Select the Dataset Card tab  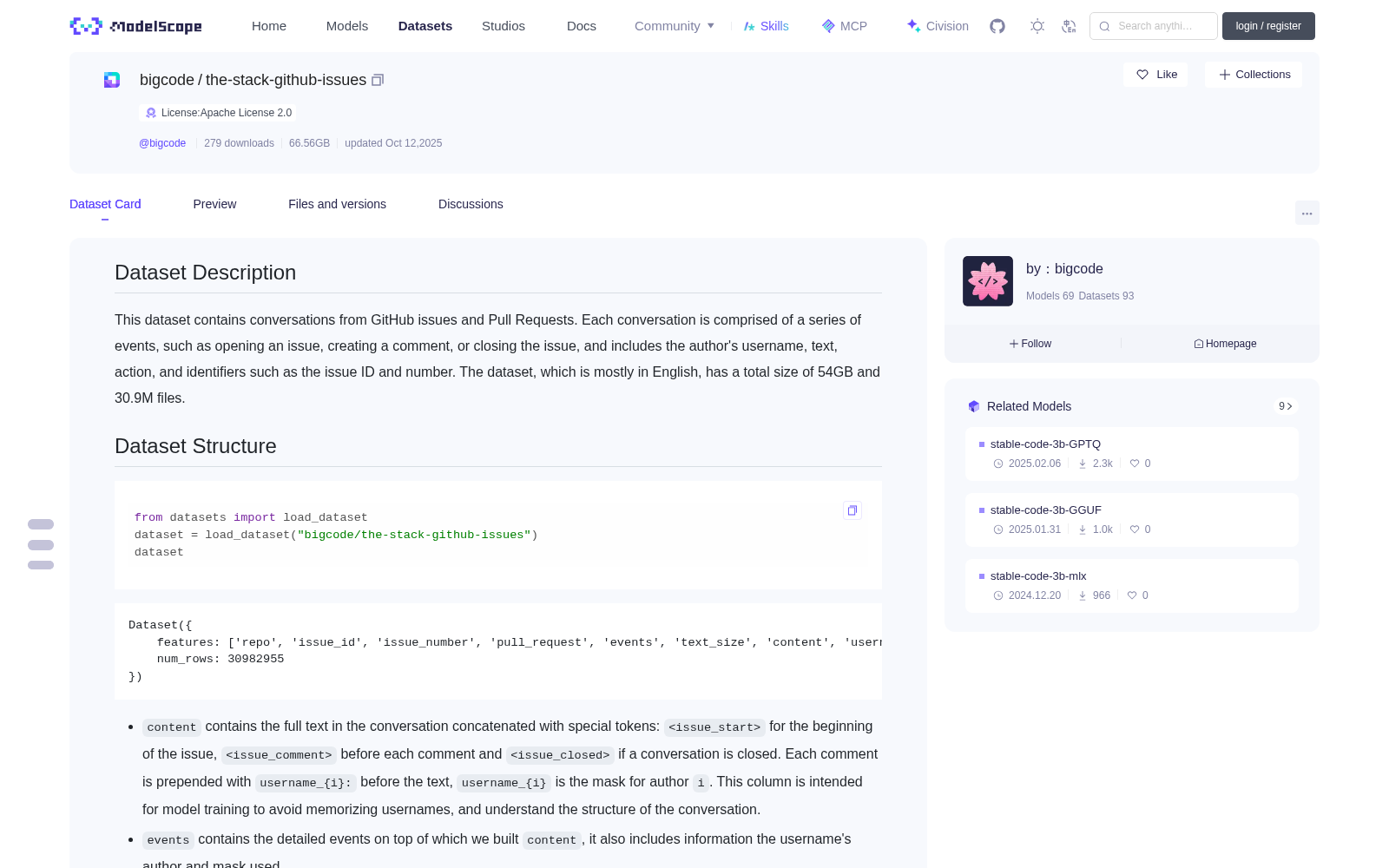105,204
